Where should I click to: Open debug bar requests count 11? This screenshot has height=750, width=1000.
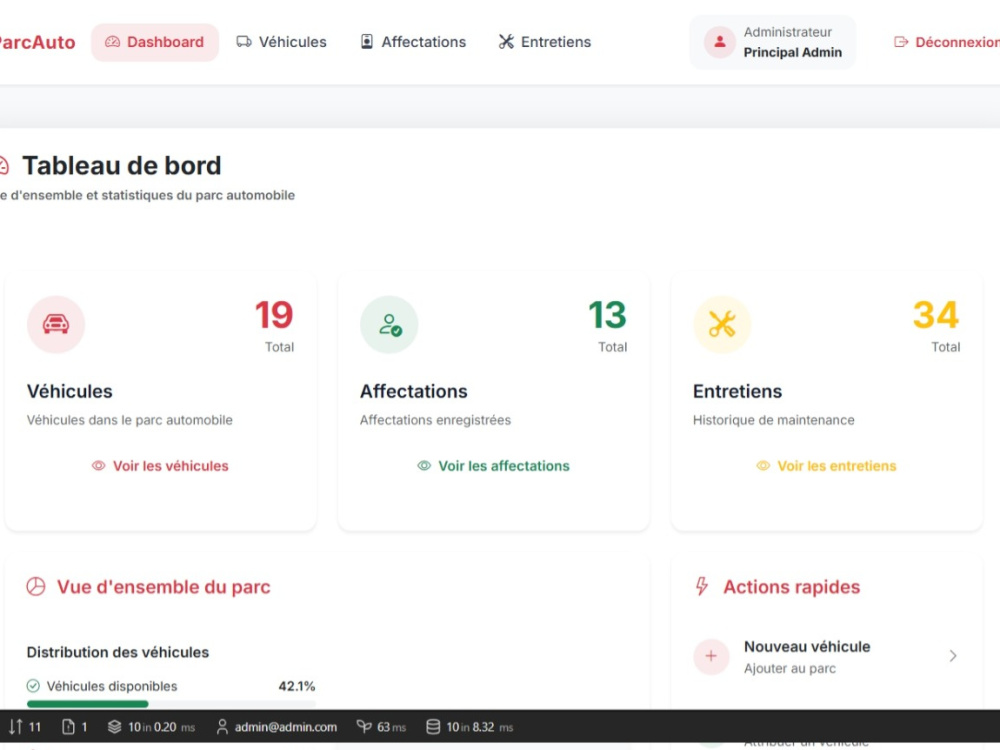click(x=24, y=727)
